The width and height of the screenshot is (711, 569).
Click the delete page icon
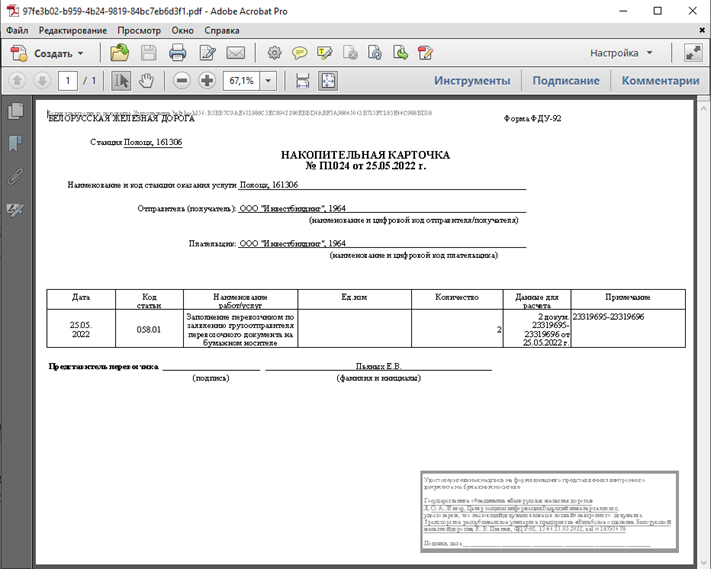tap(350, 53)
